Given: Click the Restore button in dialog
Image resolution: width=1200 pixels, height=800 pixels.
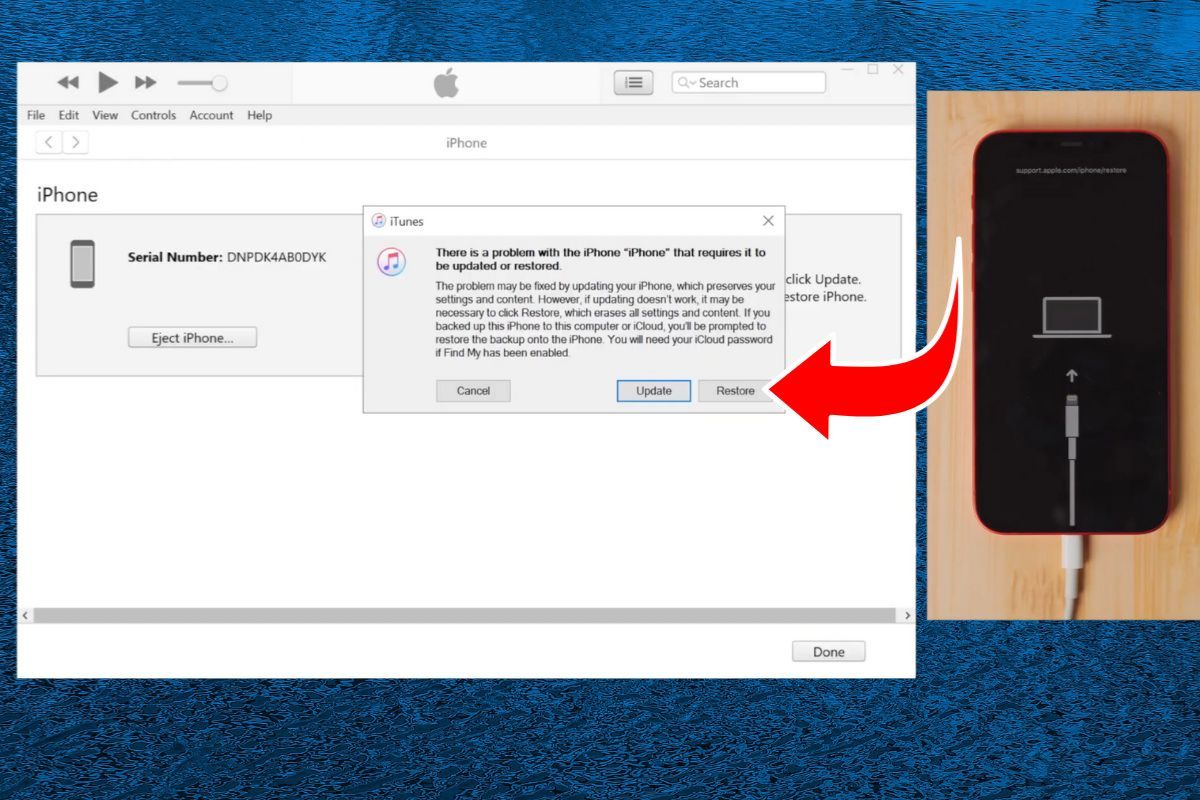Looking at the screenshot, I should [735, 391].
